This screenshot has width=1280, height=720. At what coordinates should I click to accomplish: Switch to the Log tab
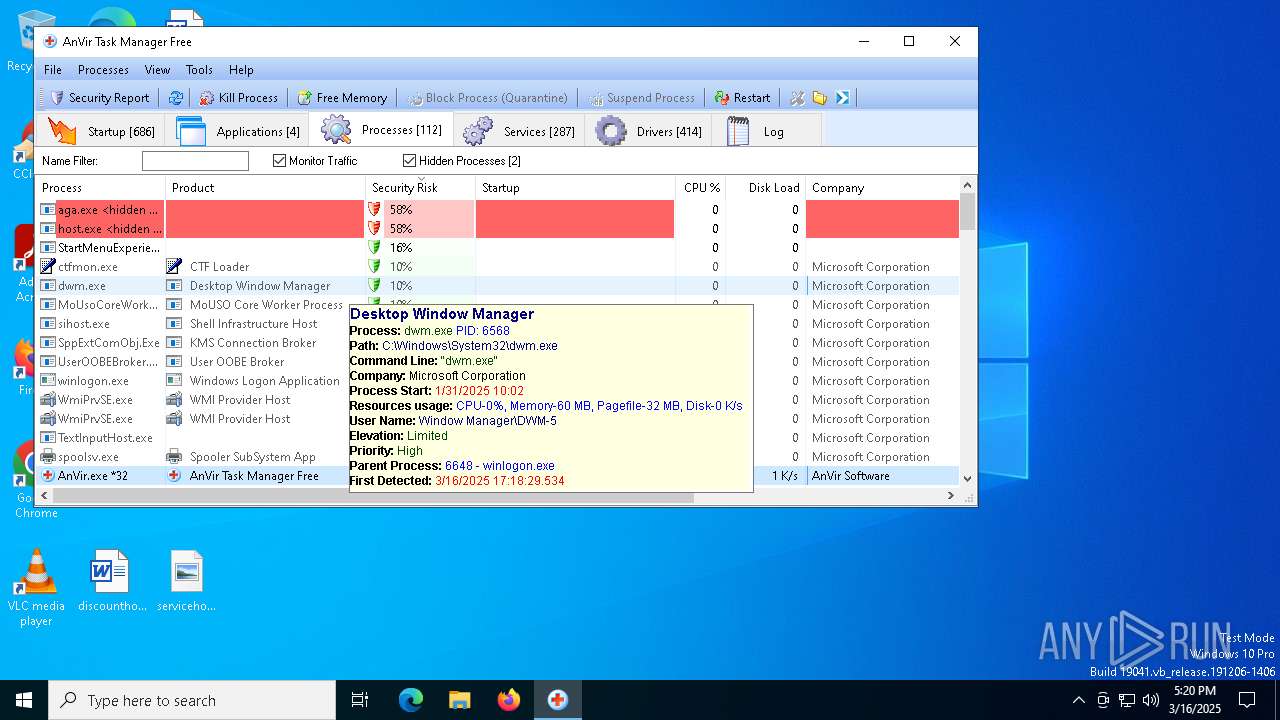pyautogui.click(x=767, y=131)
